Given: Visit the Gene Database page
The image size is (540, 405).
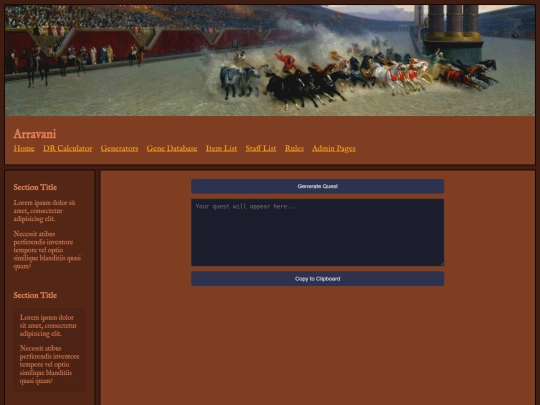Looking at the screenshot, I should (x=172, y=148).
